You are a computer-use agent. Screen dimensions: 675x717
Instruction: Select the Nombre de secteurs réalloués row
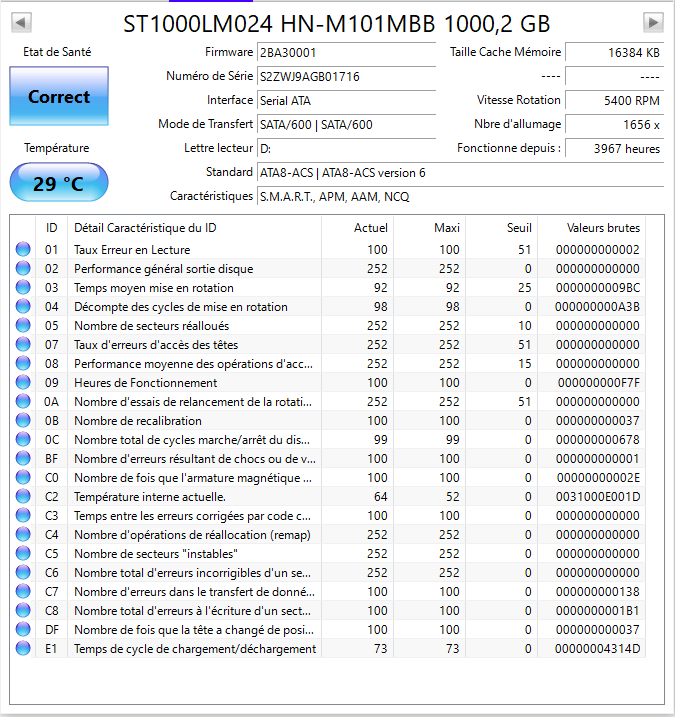pyautogui.click(x=327, y=325)
